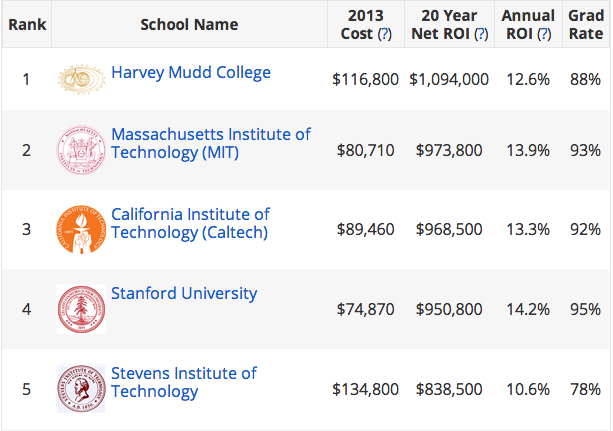The height and width of the screenshot is (431, 613).
Task: Click Stanford's 14.2% annual ROI cell
Action: pyautogui.click(x=528, y=309)
